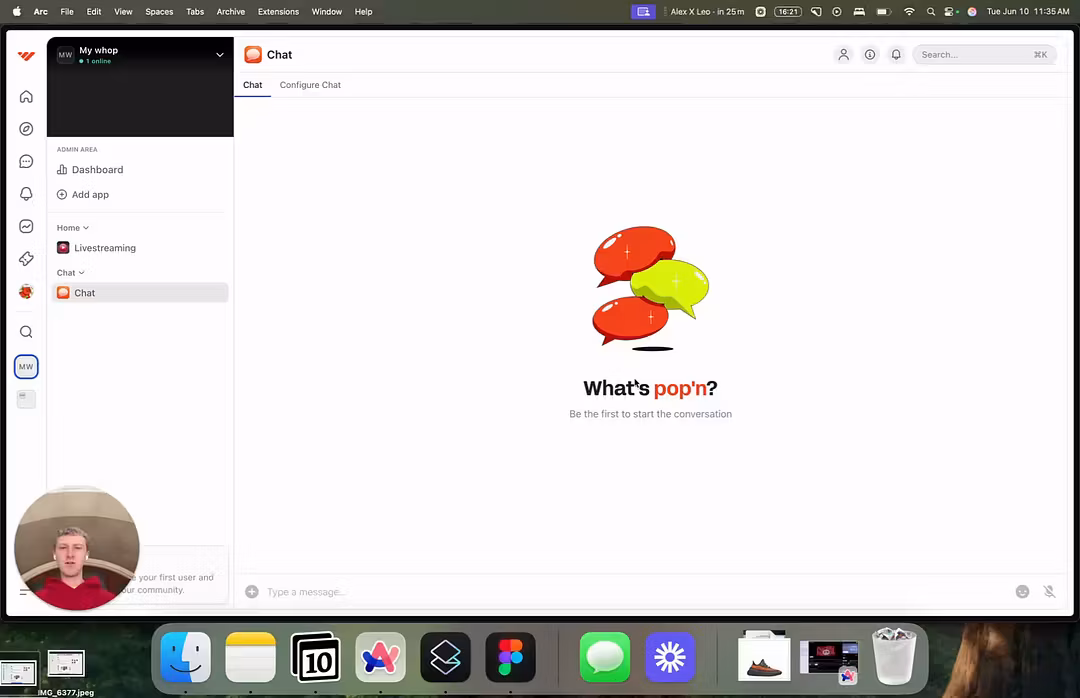This screenshot has width=1080, height=698.
Task: Toggle the muted microphone icon
Action: [x=1049, y=592]
